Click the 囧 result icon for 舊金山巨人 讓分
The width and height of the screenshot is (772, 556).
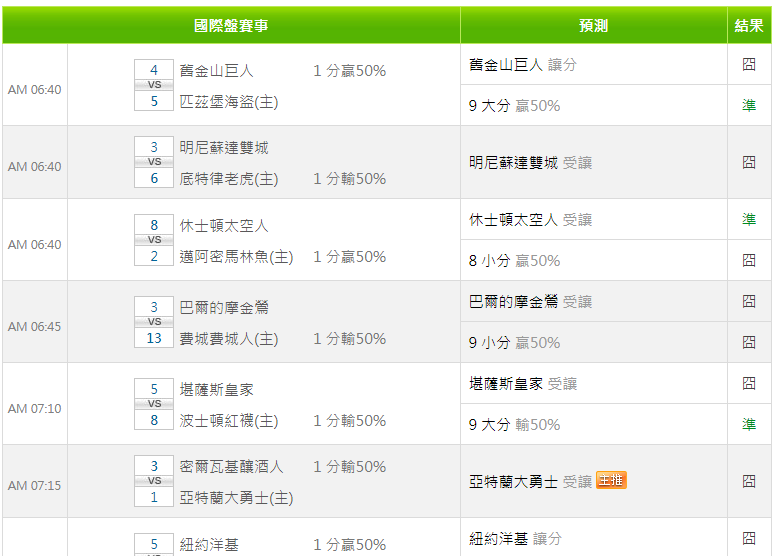point(749,64)
